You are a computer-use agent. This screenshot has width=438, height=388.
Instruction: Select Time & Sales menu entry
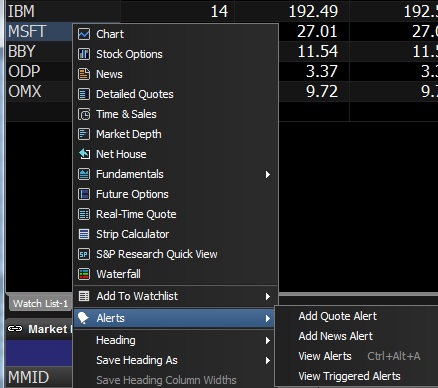click(x=176, y=114)
